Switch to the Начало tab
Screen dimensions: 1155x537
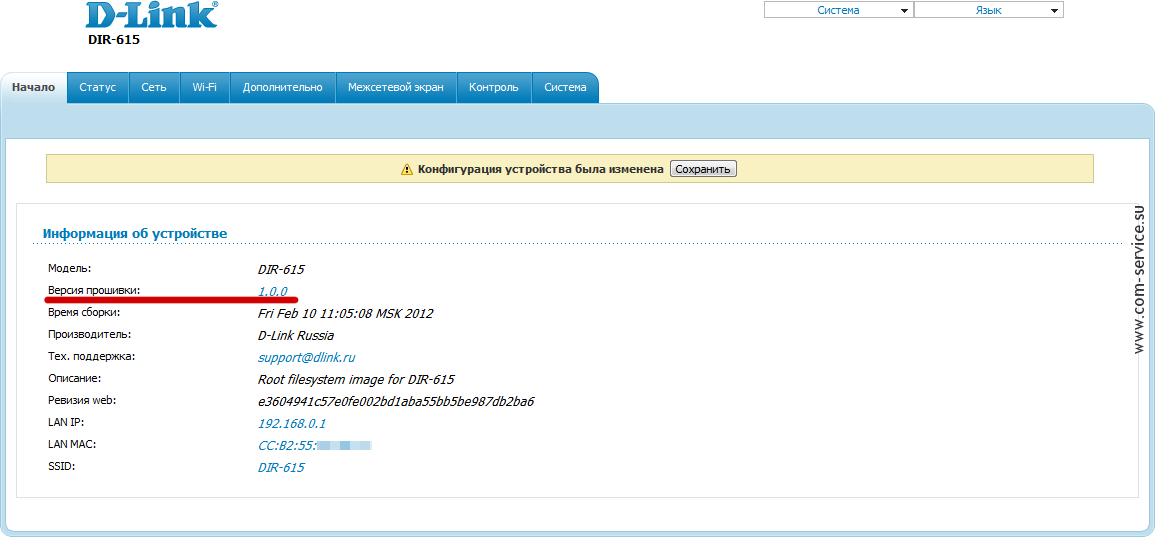(34, 87)
